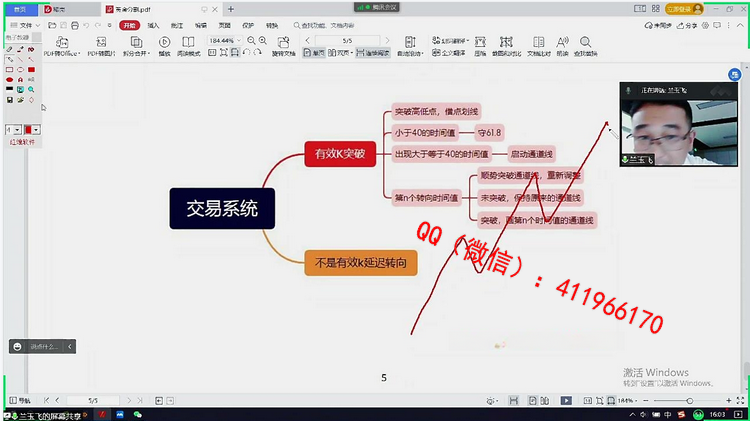Open the 保护 ribbon tab
The image size is (750, 421).
point(248,25)
